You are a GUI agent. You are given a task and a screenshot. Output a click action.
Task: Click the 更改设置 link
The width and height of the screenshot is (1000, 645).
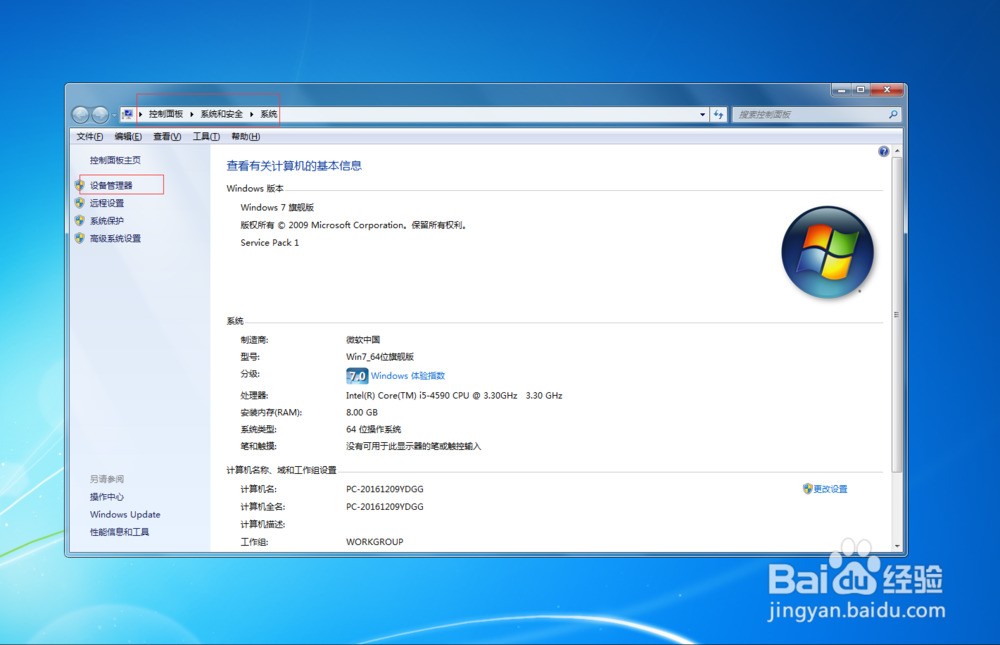(830, 489)
